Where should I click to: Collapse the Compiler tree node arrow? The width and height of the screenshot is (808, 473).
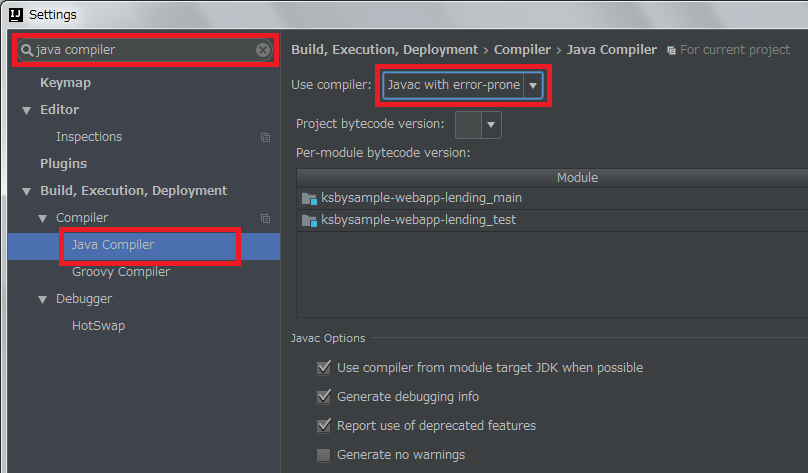pos(43,218)
